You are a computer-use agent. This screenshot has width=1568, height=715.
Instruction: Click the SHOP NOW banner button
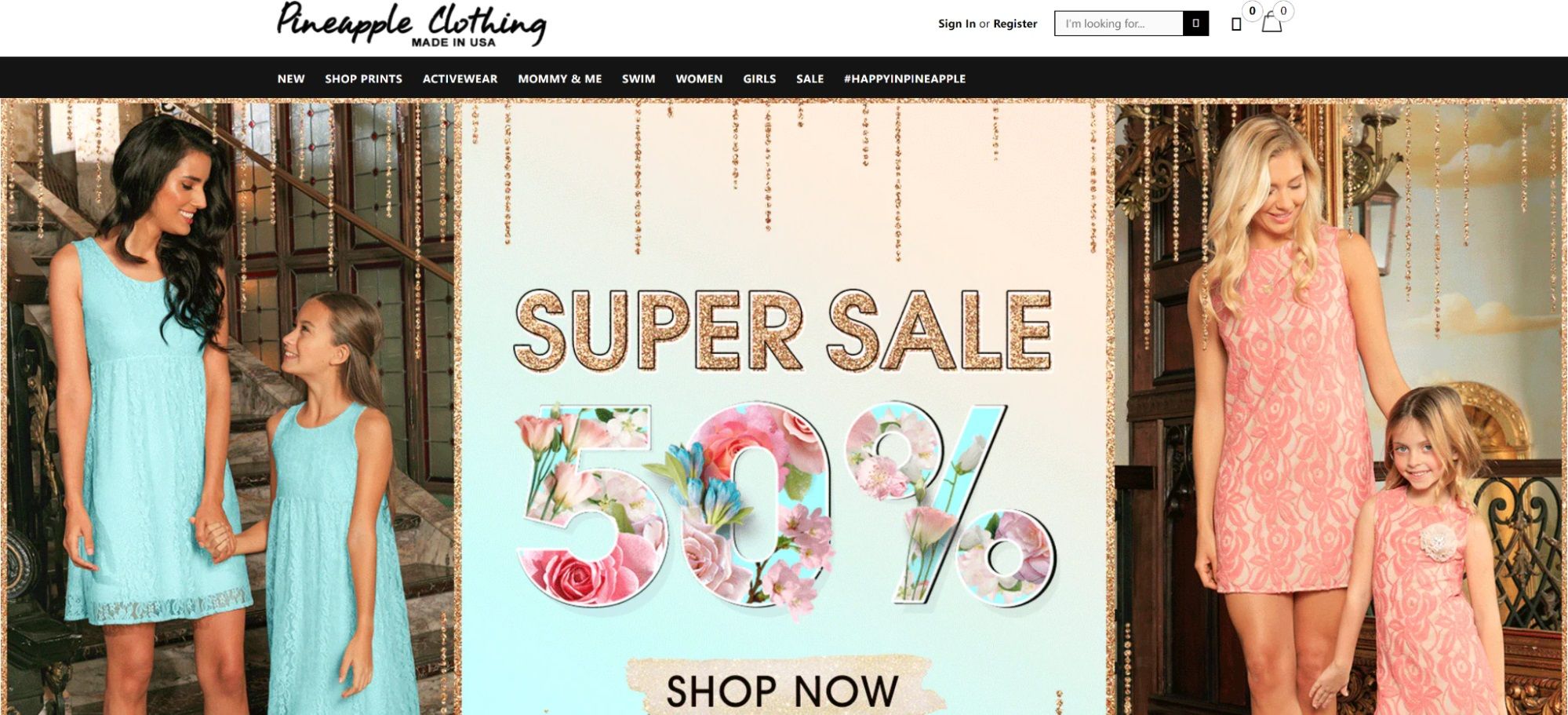[x=782, y=689]
